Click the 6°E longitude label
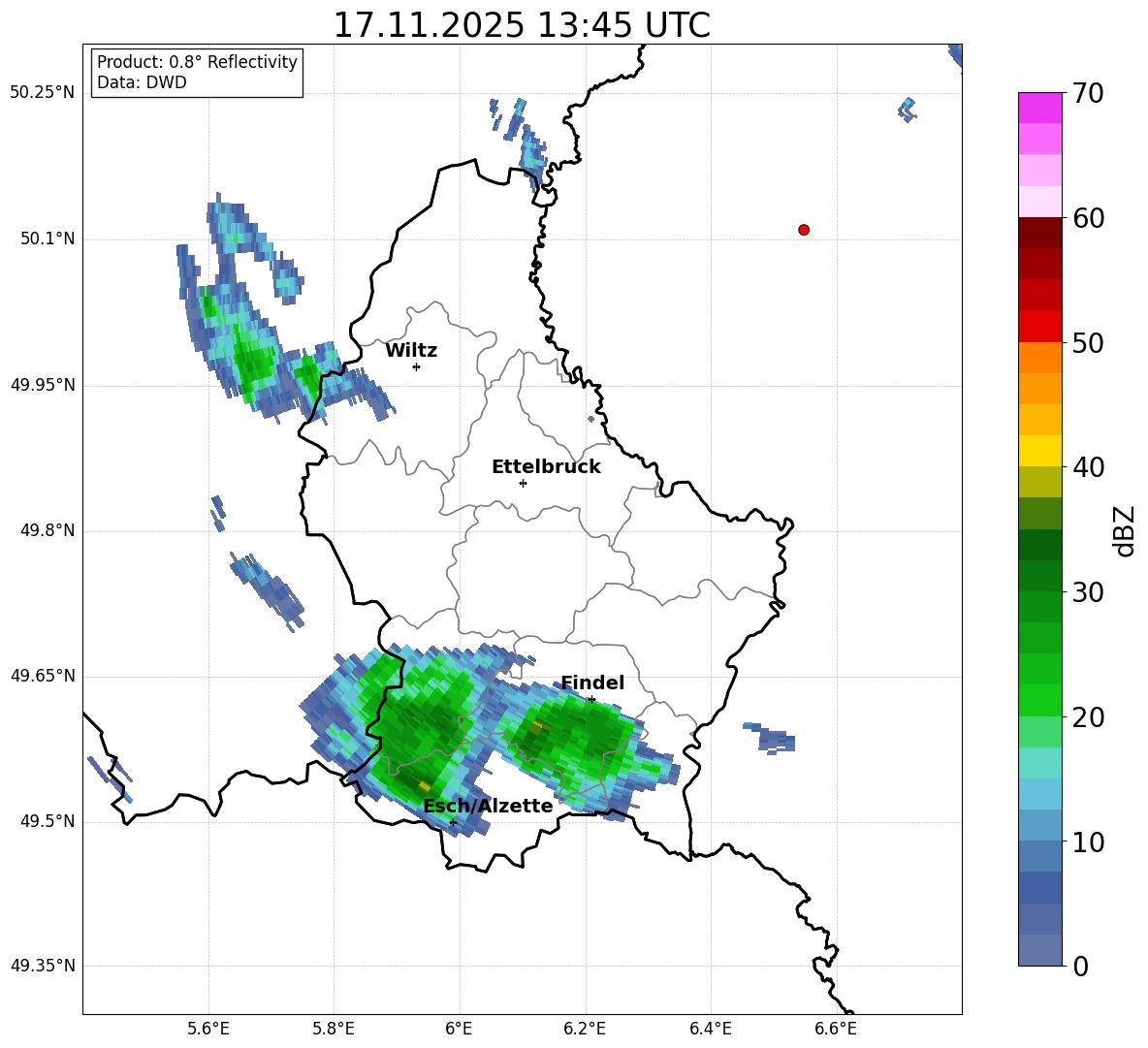Image resolution: width=1148 pixels, height=1048 pixels. coord(459,1029)
